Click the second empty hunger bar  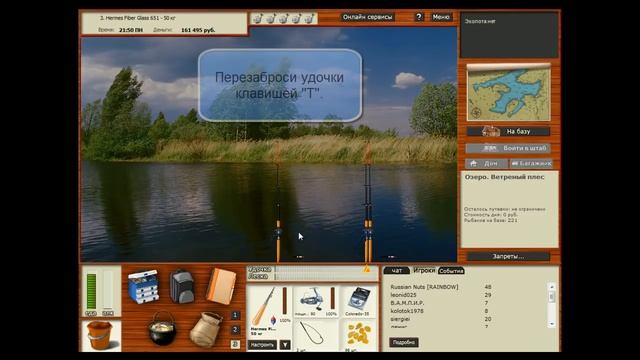click(x=108, y=291)
